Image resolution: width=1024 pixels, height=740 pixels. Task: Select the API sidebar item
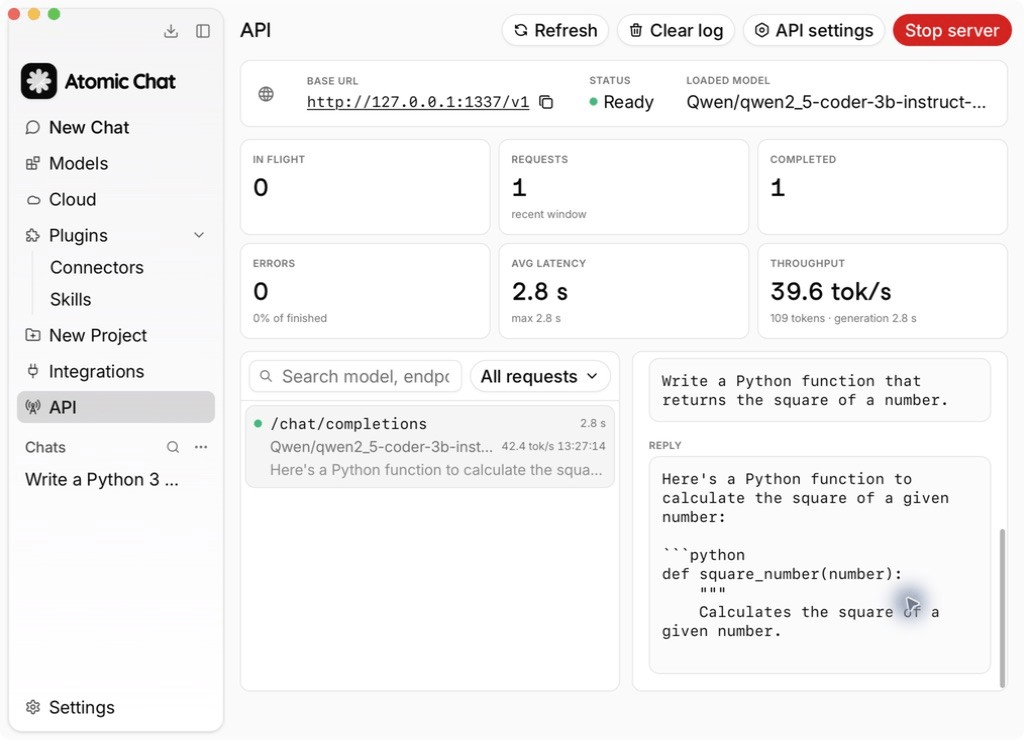click(x=116, y=407)
